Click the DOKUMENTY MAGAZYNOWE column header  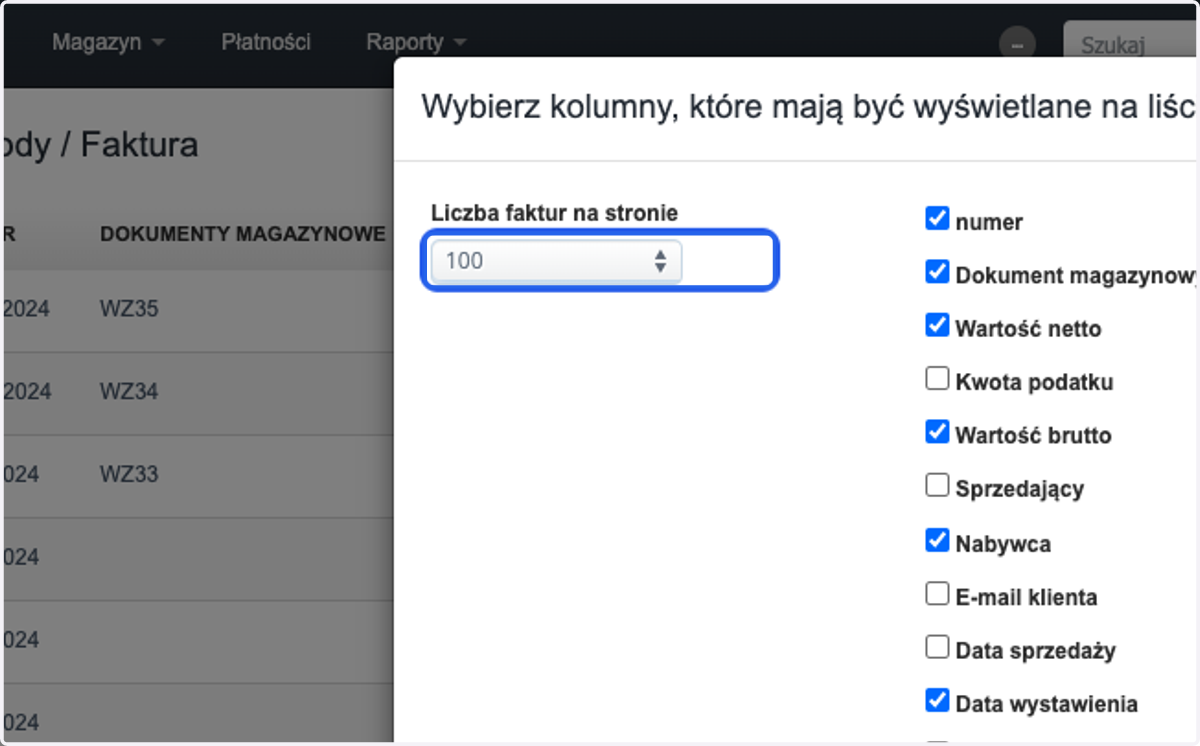click(243, 234)
